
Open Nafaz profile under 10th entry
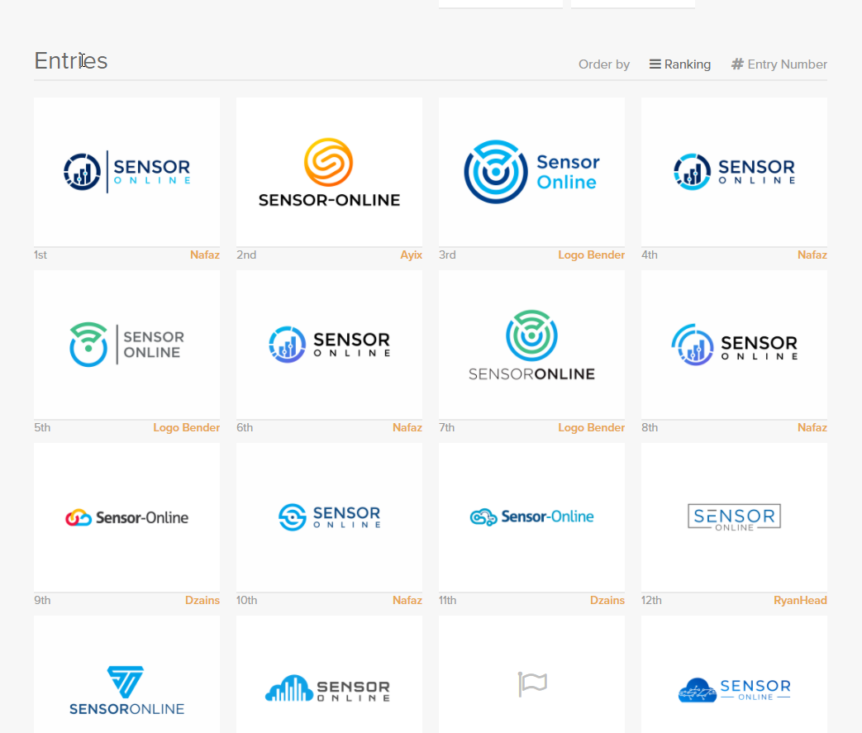click(x=407, y=600)
